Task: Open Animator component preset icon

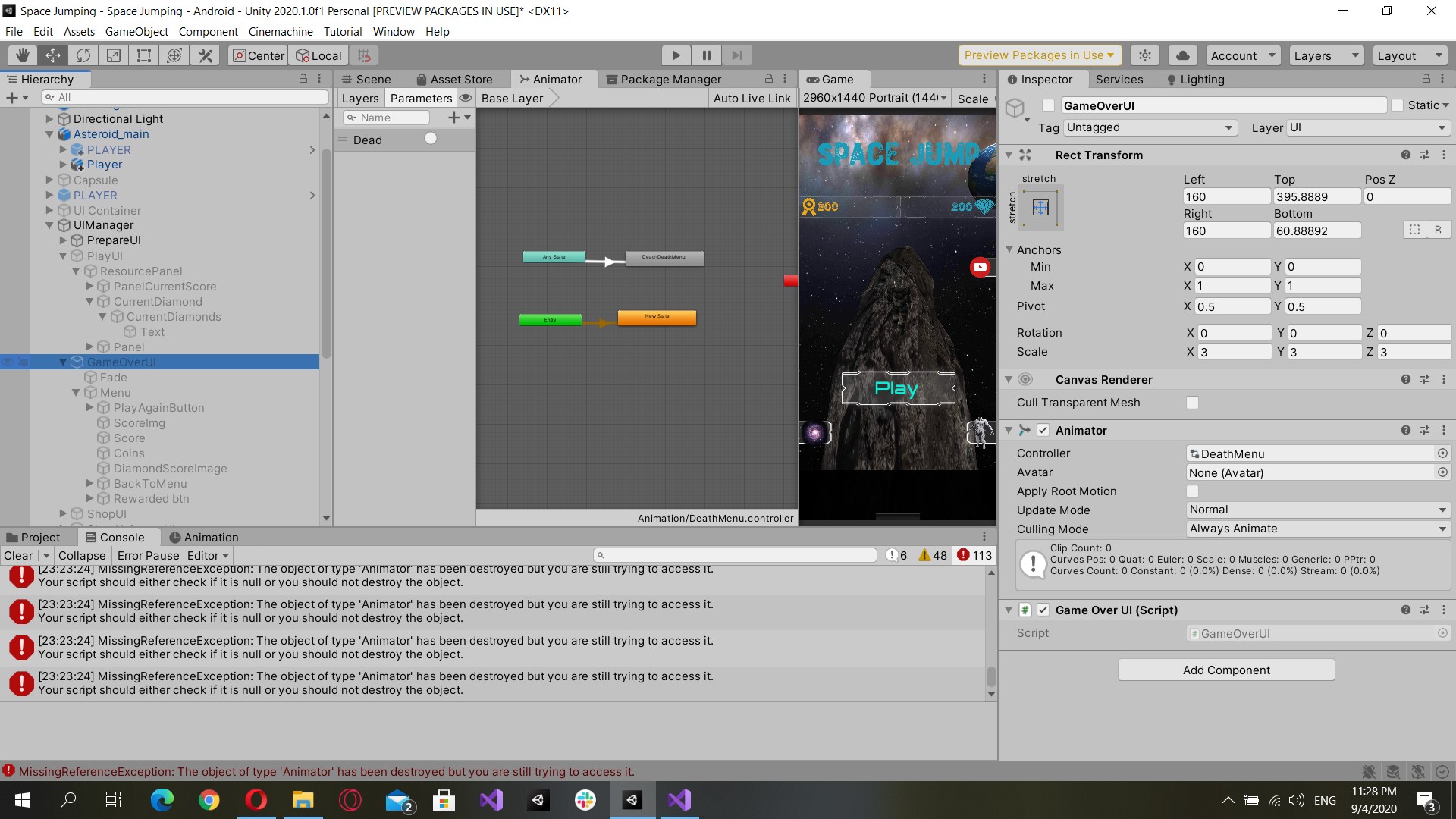Action: click(1425, 430)
